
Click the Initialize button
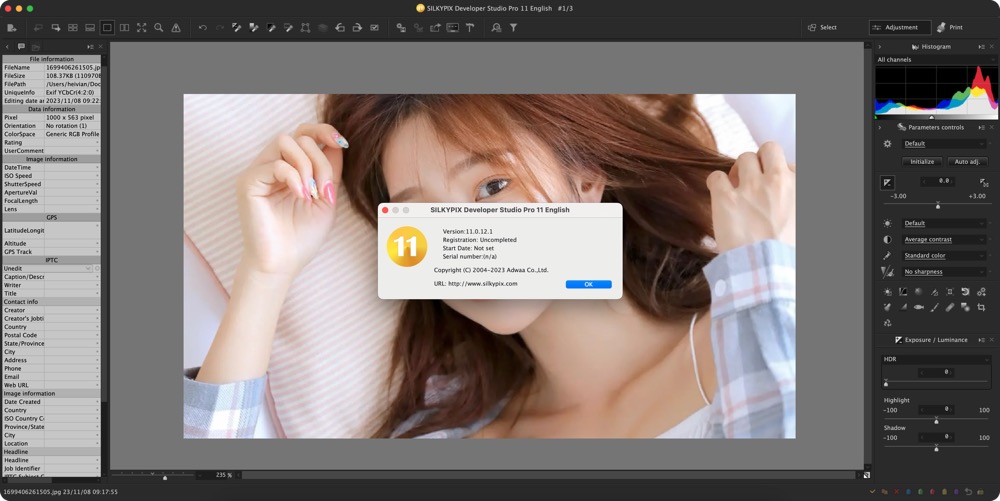[922, 162]
